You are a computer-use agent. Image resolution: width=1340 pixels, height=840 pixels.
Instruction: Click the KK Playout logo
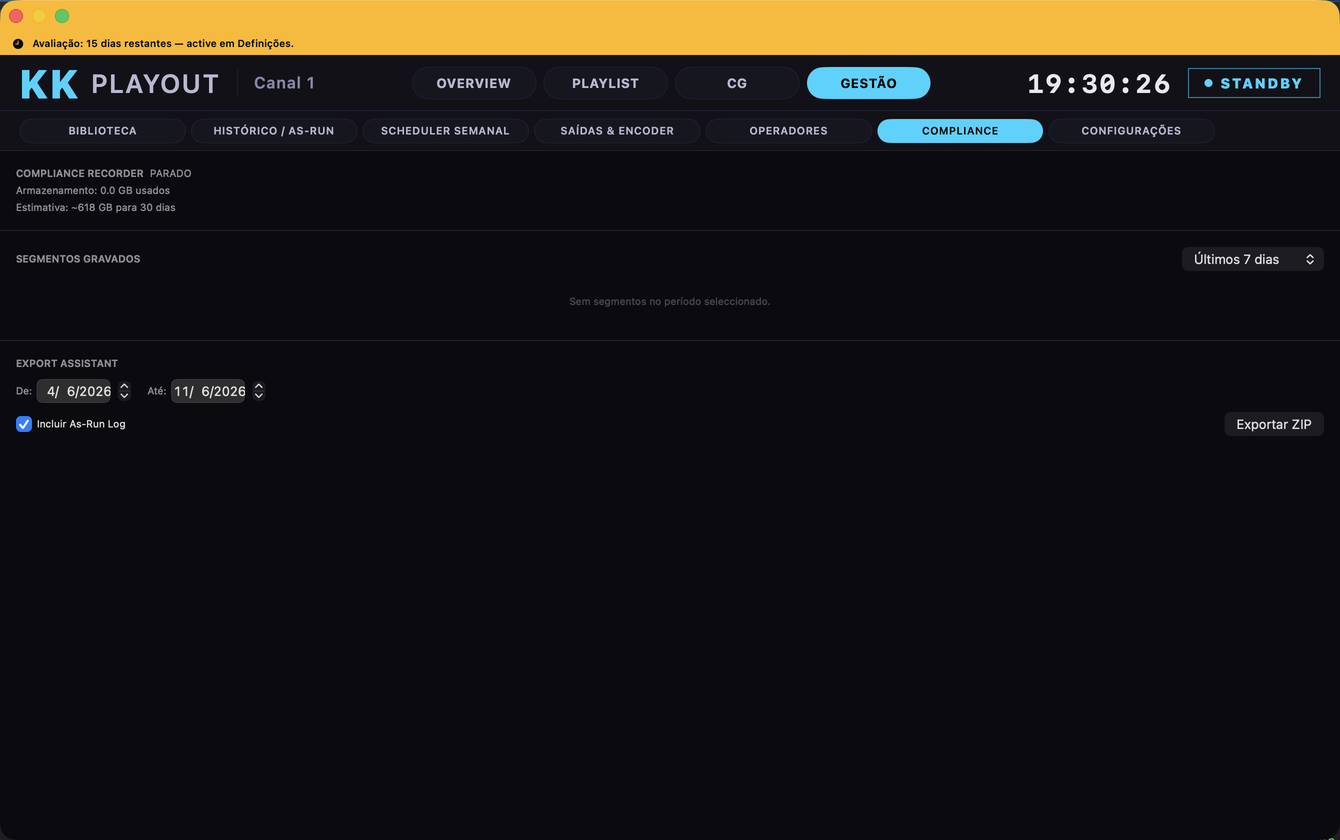click(x=120, y=84)
